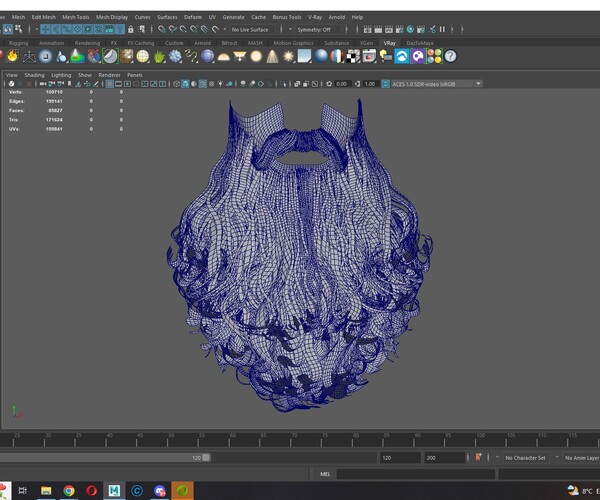The height and width of the screenshot is (500, 600).
Task: Toggle the viewport grid display icon
Action: point(109,84)
